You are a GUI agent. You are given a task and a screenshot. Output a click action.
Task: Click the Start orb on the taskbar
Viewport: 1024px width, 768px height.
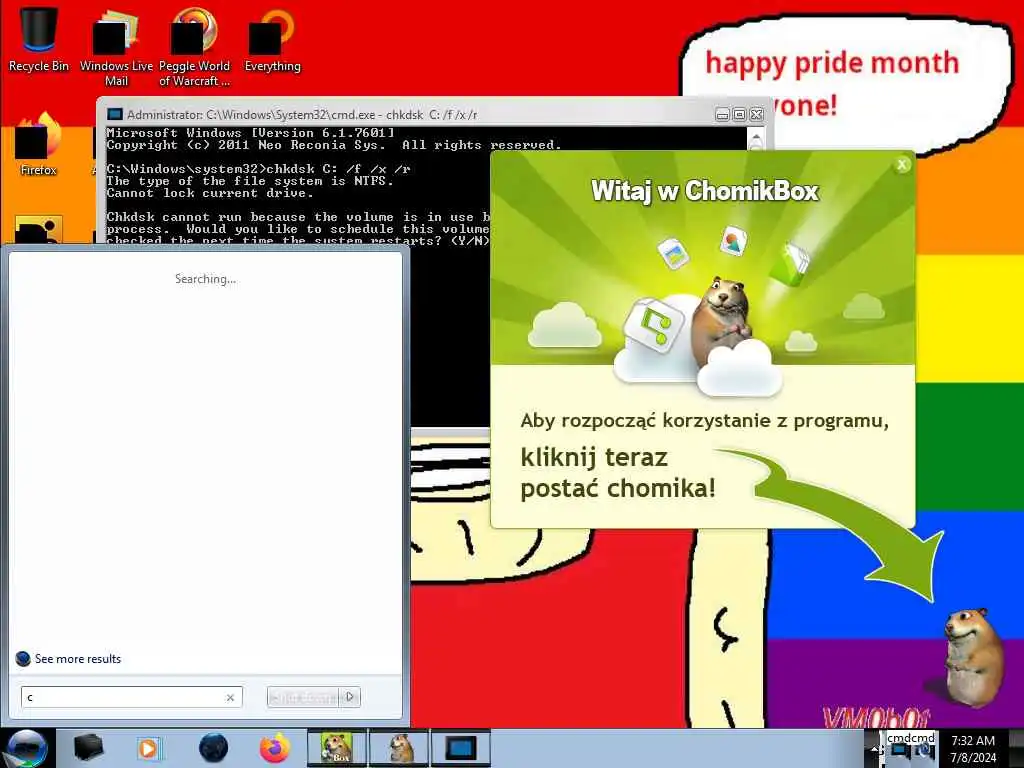pyautogui.click(x=26, y=748)
